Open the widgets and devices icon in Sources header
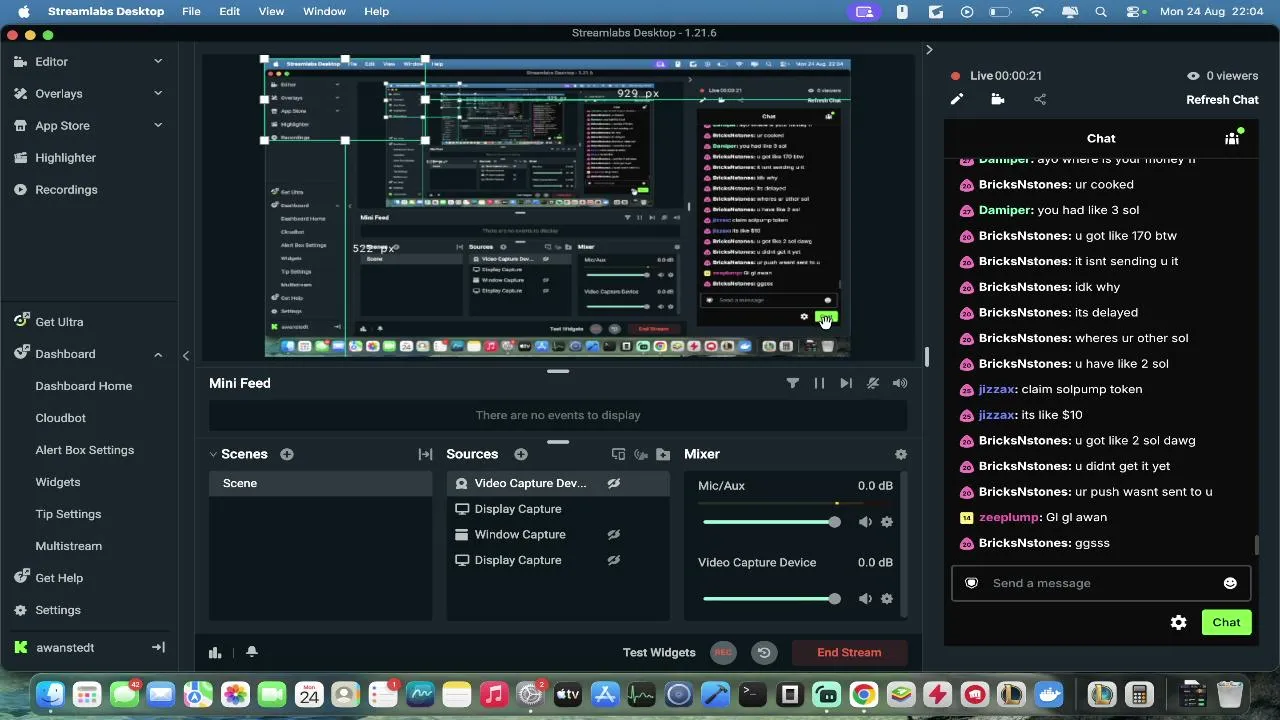Image resolution: width=1280 pixels, height=720 pixels. (618, 454)
